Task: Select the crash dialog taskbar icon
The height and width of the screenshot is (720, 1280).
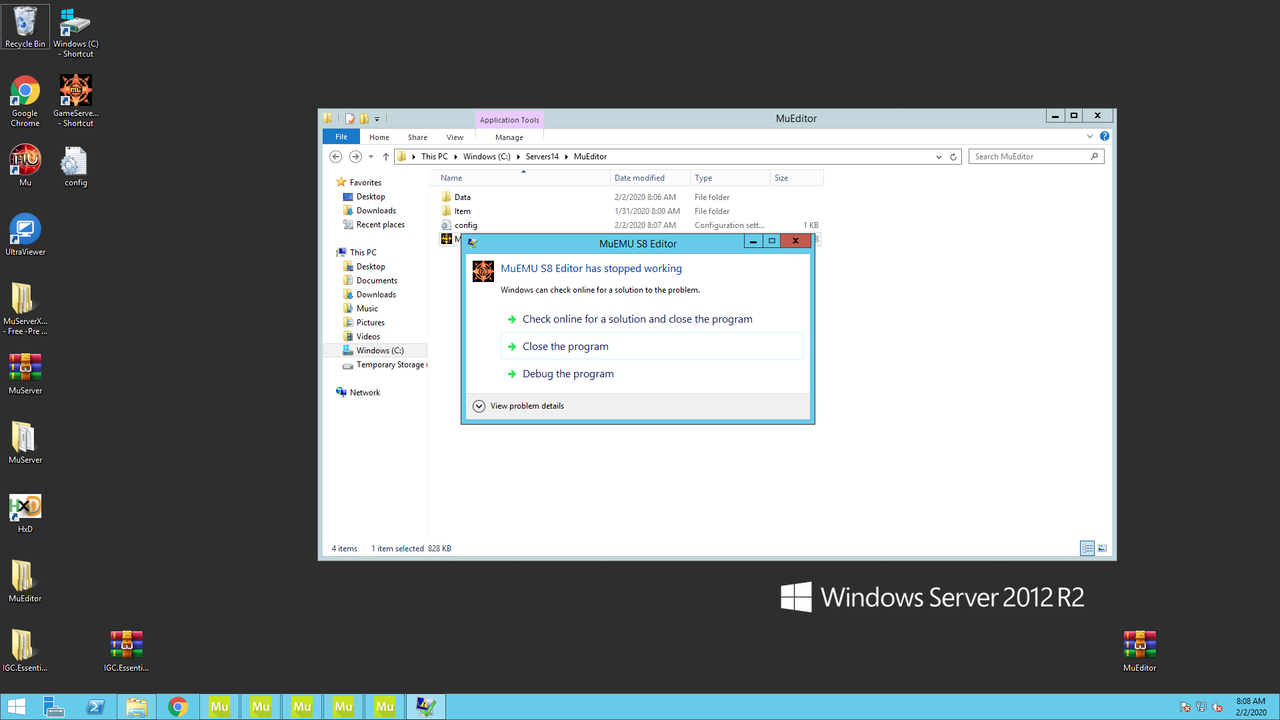Action: (x=426, y=707)
